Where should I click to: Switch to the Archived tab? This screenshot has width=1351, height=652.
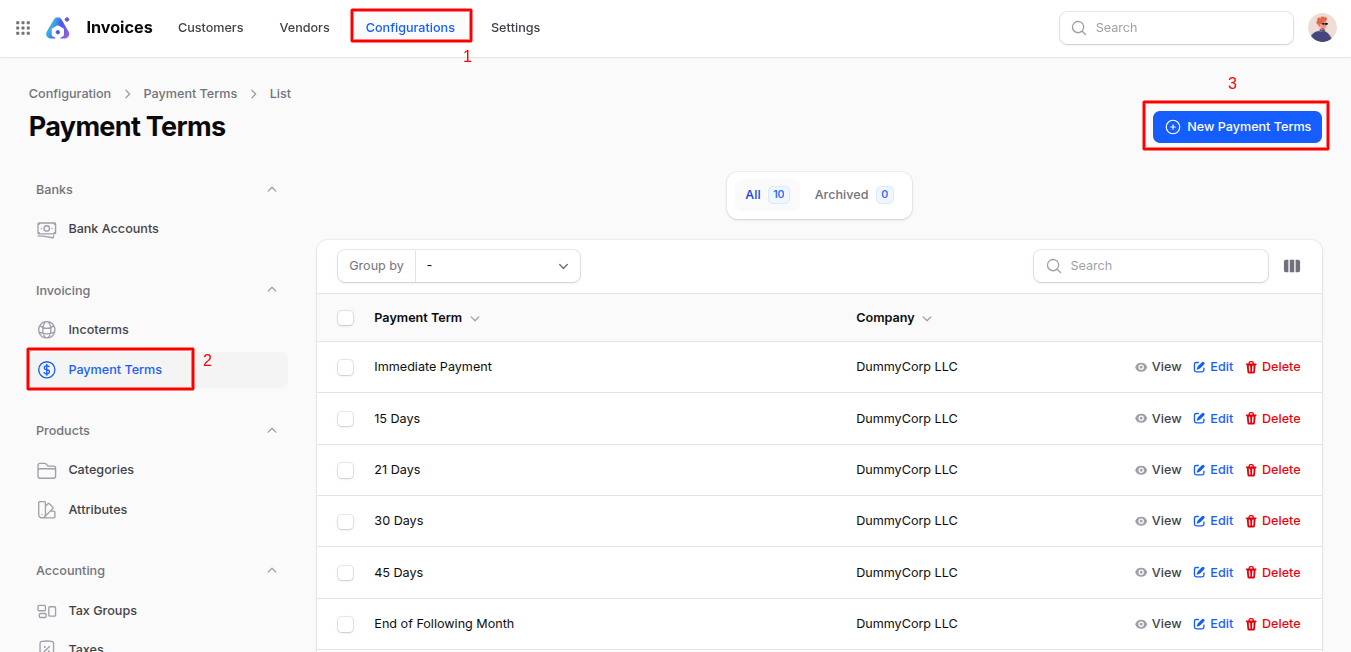(853, 195)
